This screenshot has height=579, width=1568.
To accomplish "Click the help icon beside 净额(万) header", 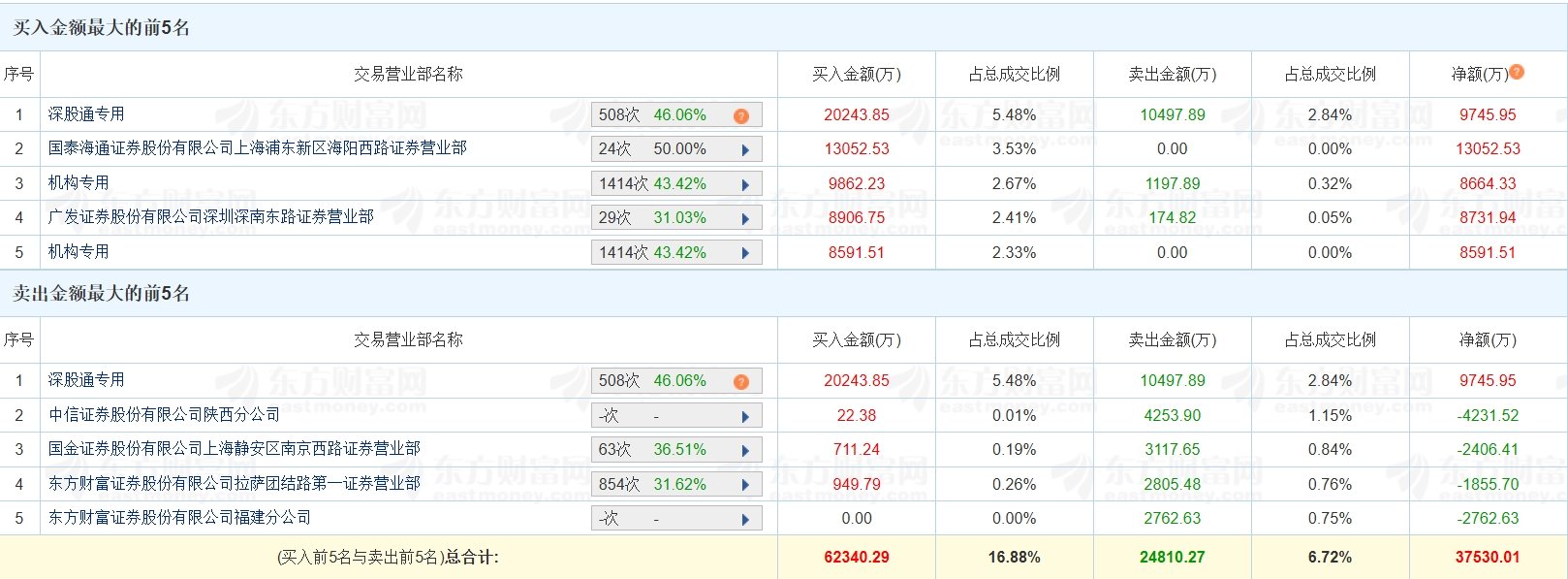I will [x=1517, y=72].
